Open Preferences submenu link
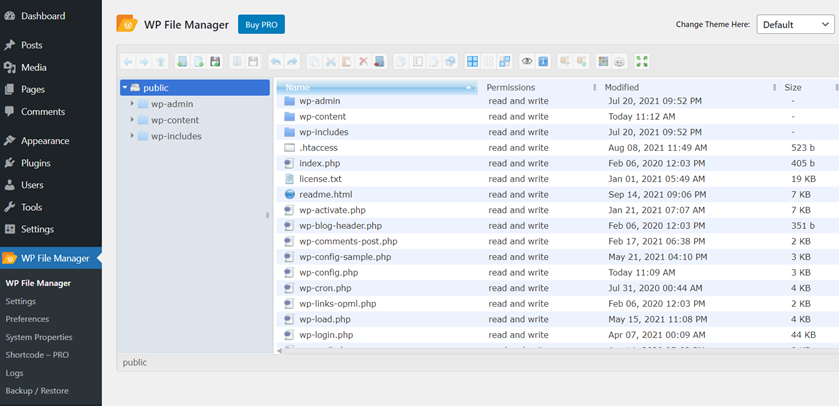Image resolution: width=839 pixels, height=406 pixels. [27, 319]
